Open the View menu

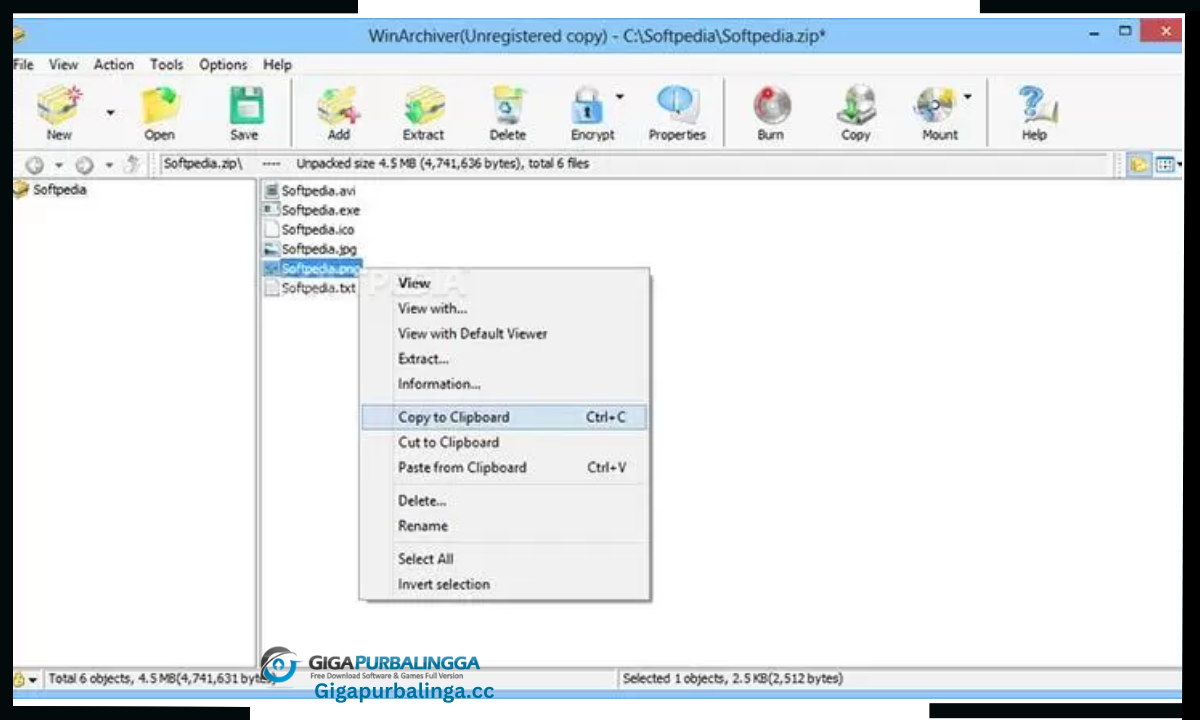coord(63,64)
